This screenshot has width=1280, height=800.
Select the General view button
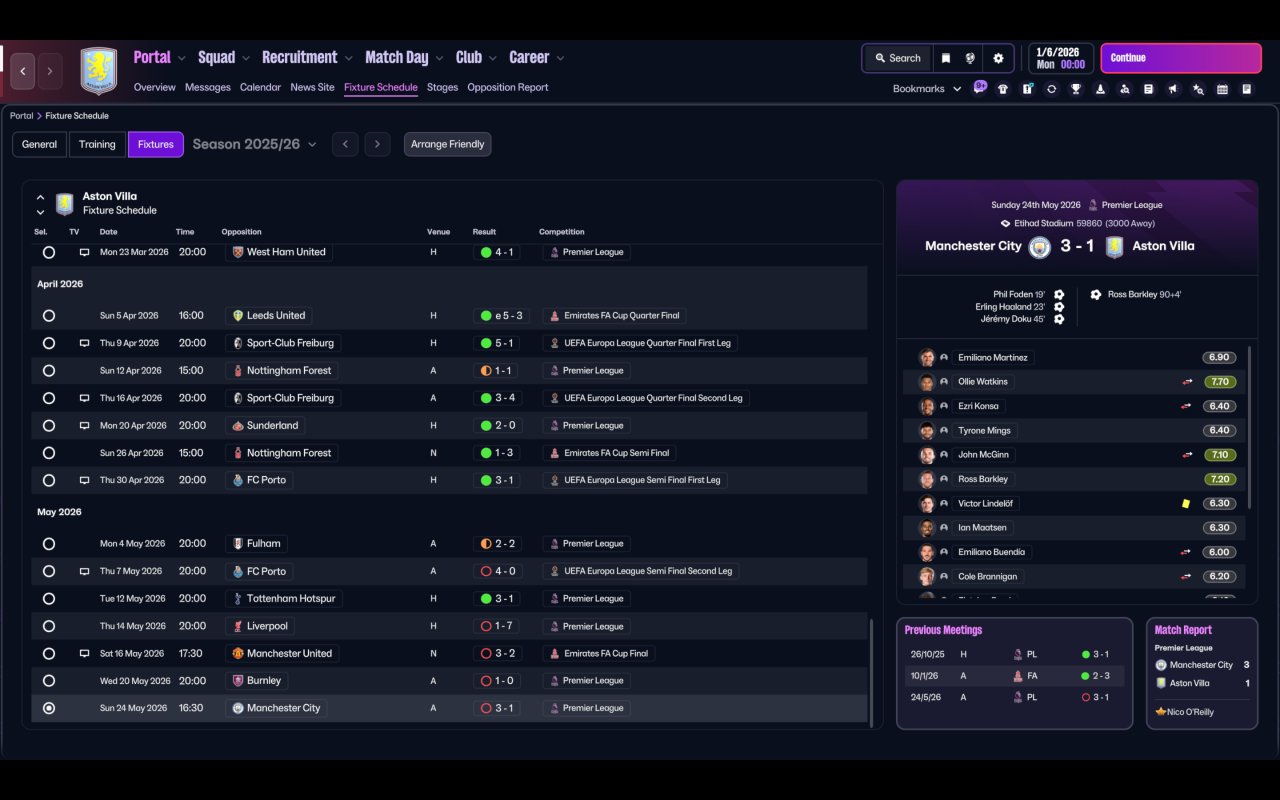[40, 144]
